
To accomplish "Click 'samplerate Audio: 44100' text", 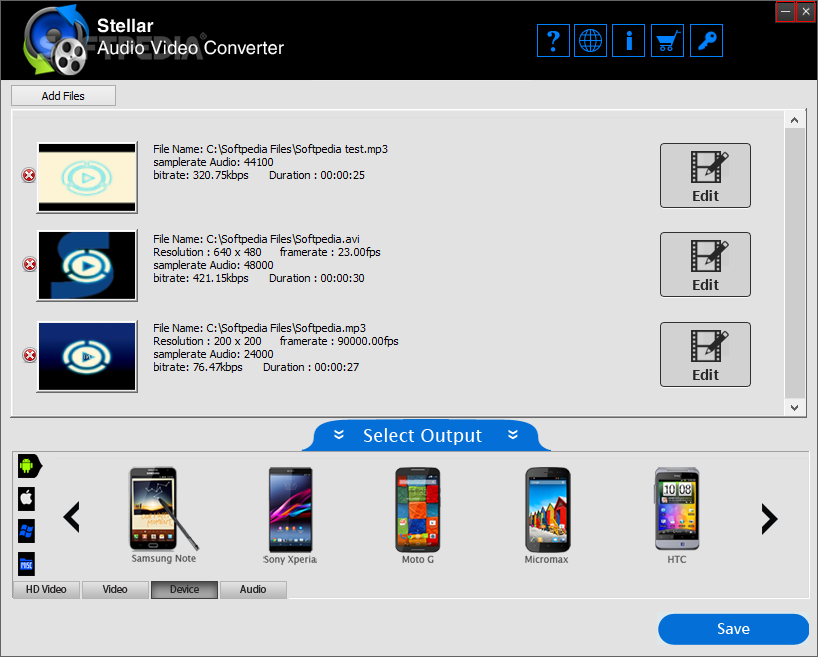I will (213, 162).
